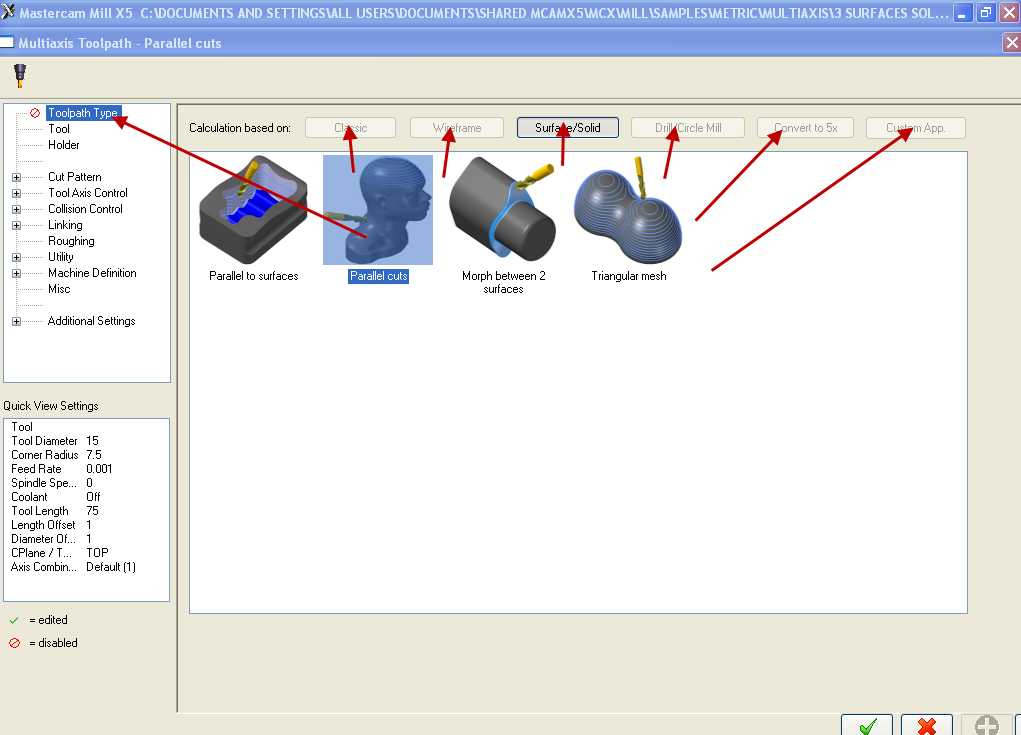Viewport: 1021px width, 735px height.
Task: Click the Drill/Circle Mill button
Action: tap(688, 128)
